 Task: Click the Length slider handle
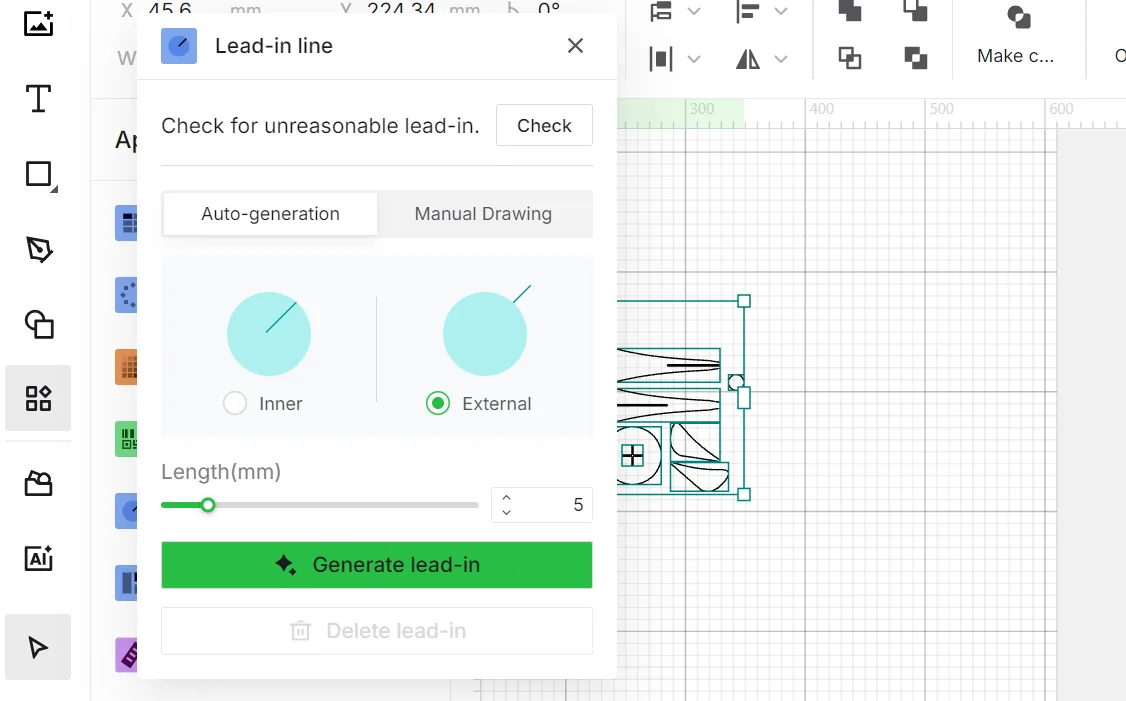click(208, 505)
